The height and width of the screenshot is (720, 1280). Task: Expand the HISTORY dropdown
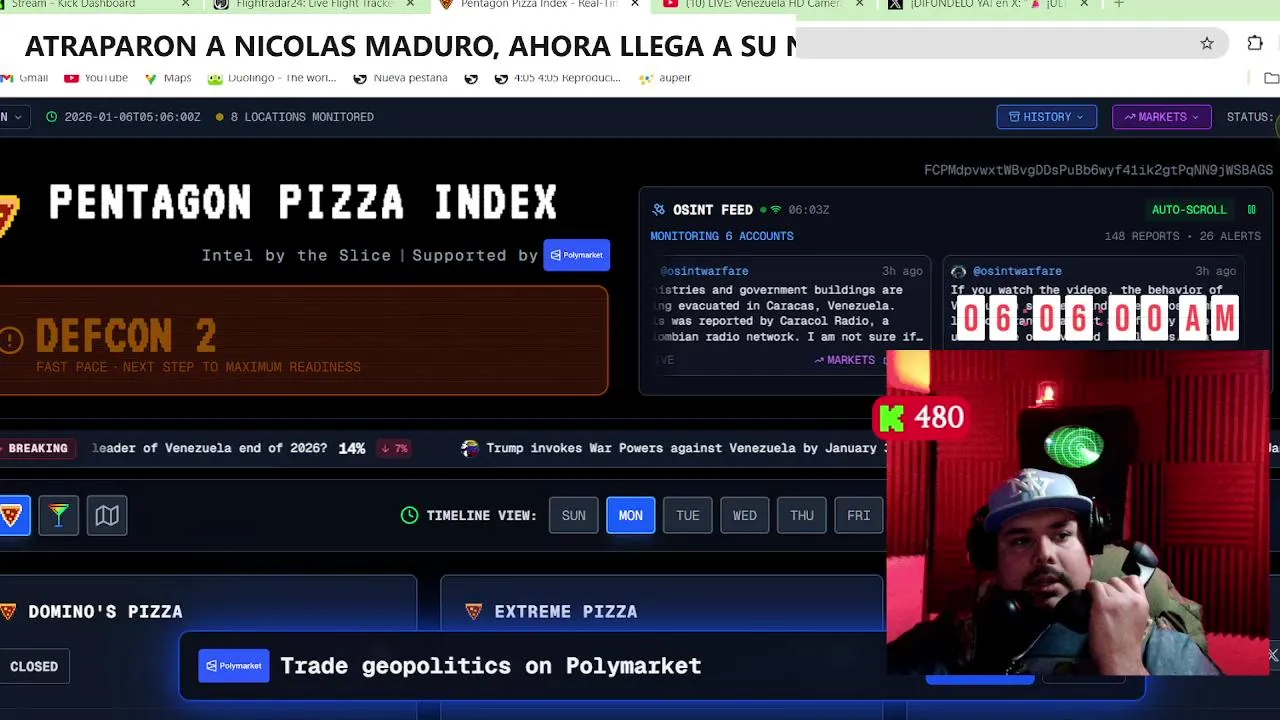(x=1046, y=117)
